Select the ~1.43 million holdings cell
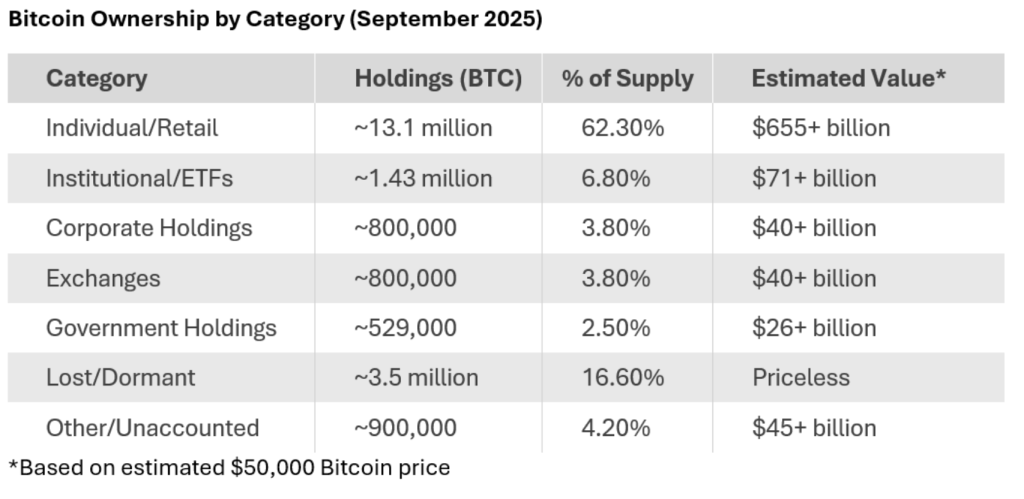This screenshot has width=1024, height=499. pyautogui.click(x=423, y=178)
